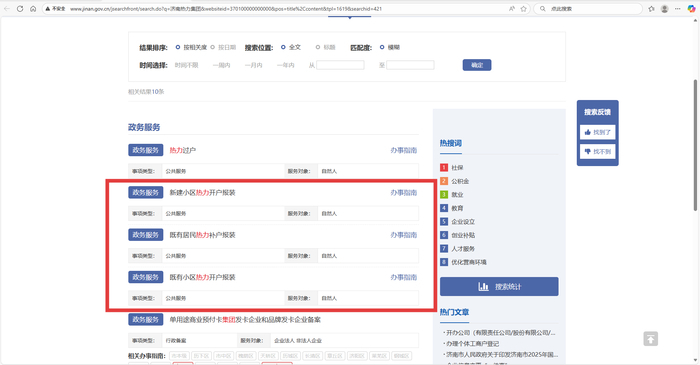This screenshot has width=700, height=365.
Task: Open 办事指南 for 既有居民热力补户报装
Action: pyautogui.click(x=404, y=235)
